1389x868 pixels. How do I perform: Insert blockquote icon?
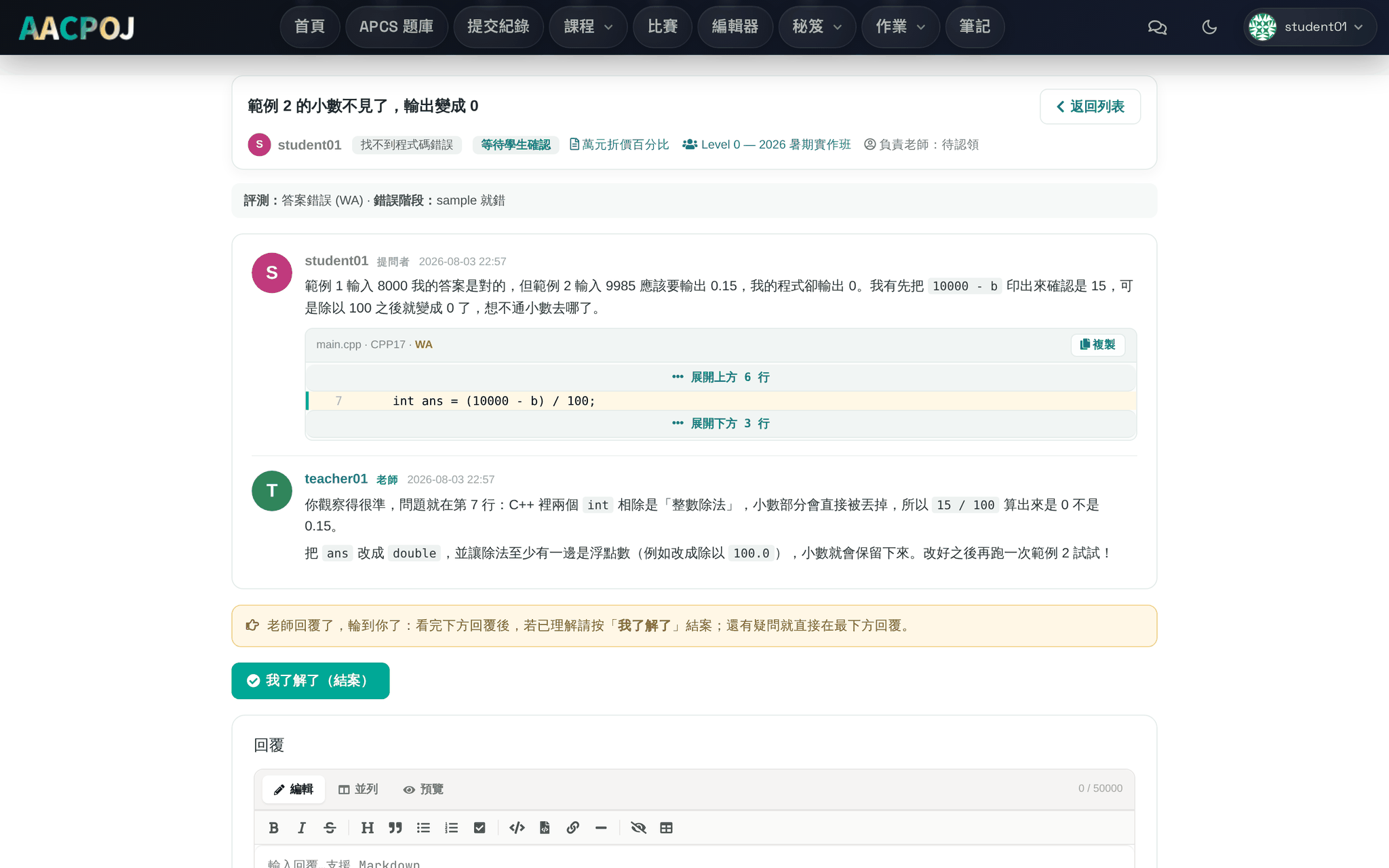tap(395, 827)
